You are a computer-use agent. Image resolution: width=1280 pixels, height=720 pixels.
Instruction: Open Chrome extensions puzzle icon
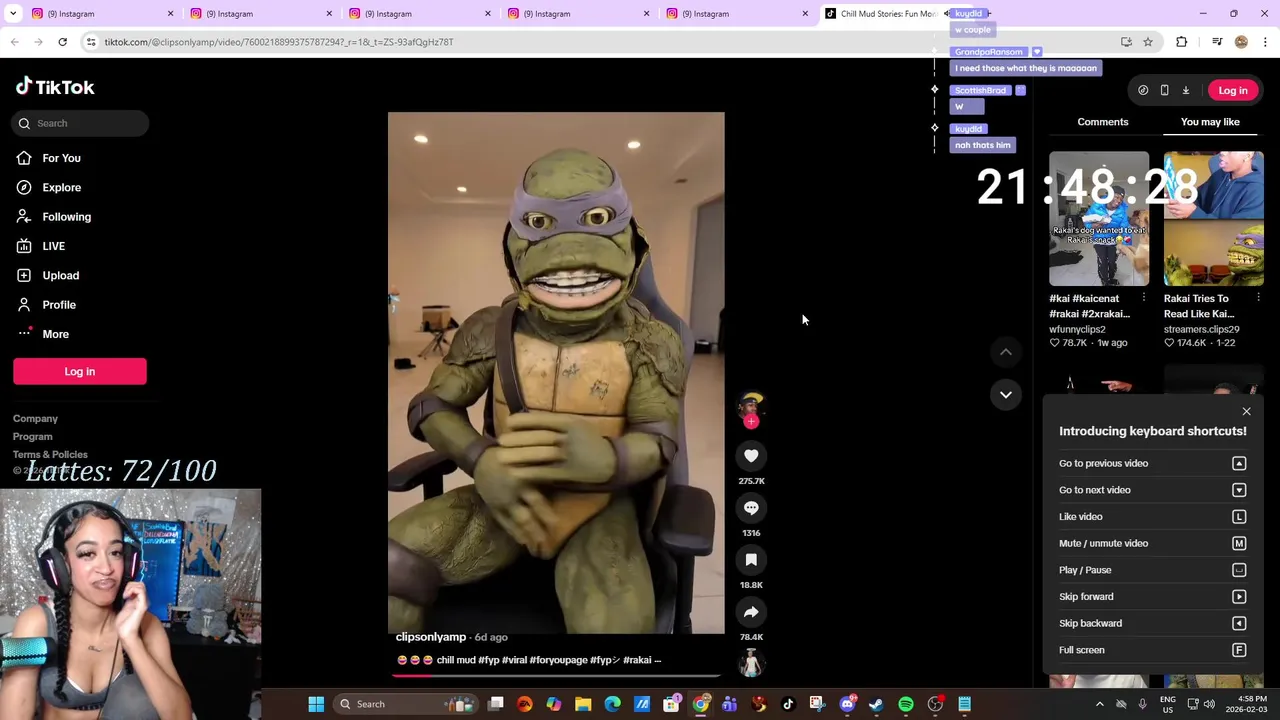pos(1182,42)
